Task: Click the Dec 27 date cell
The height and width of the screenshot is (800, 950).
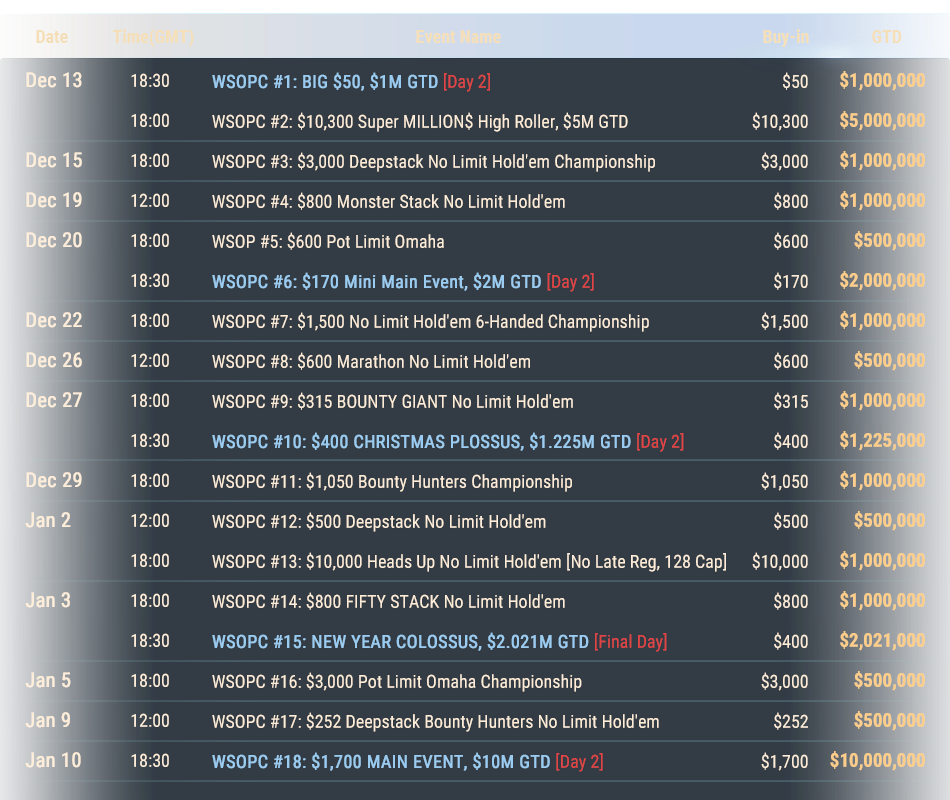Action: [54, 400]
